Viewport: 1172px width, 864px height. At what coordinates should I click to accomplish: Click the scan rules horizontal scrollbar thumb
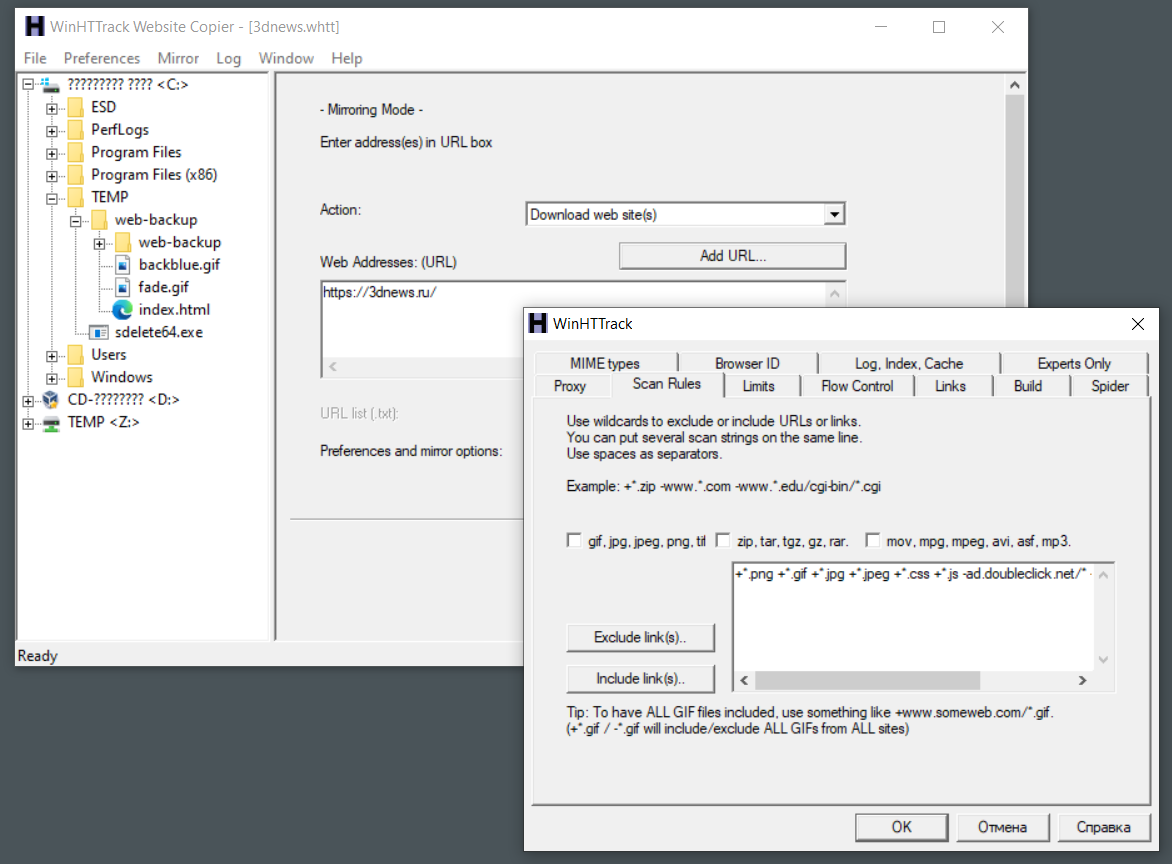click(867, 680)
